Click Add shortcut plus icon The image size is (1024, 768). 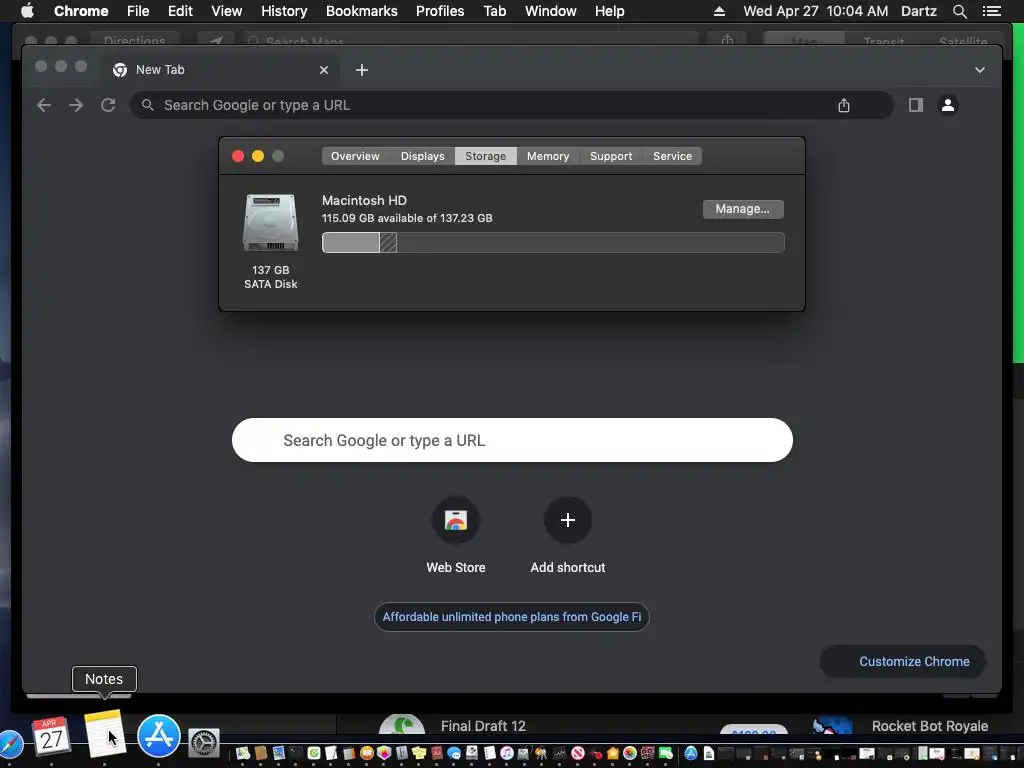click(x=568, y=520)
